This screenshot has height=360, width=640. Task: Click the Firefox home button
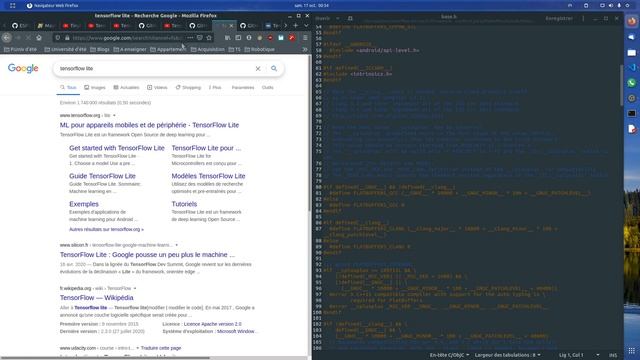(x=39, y=38)
